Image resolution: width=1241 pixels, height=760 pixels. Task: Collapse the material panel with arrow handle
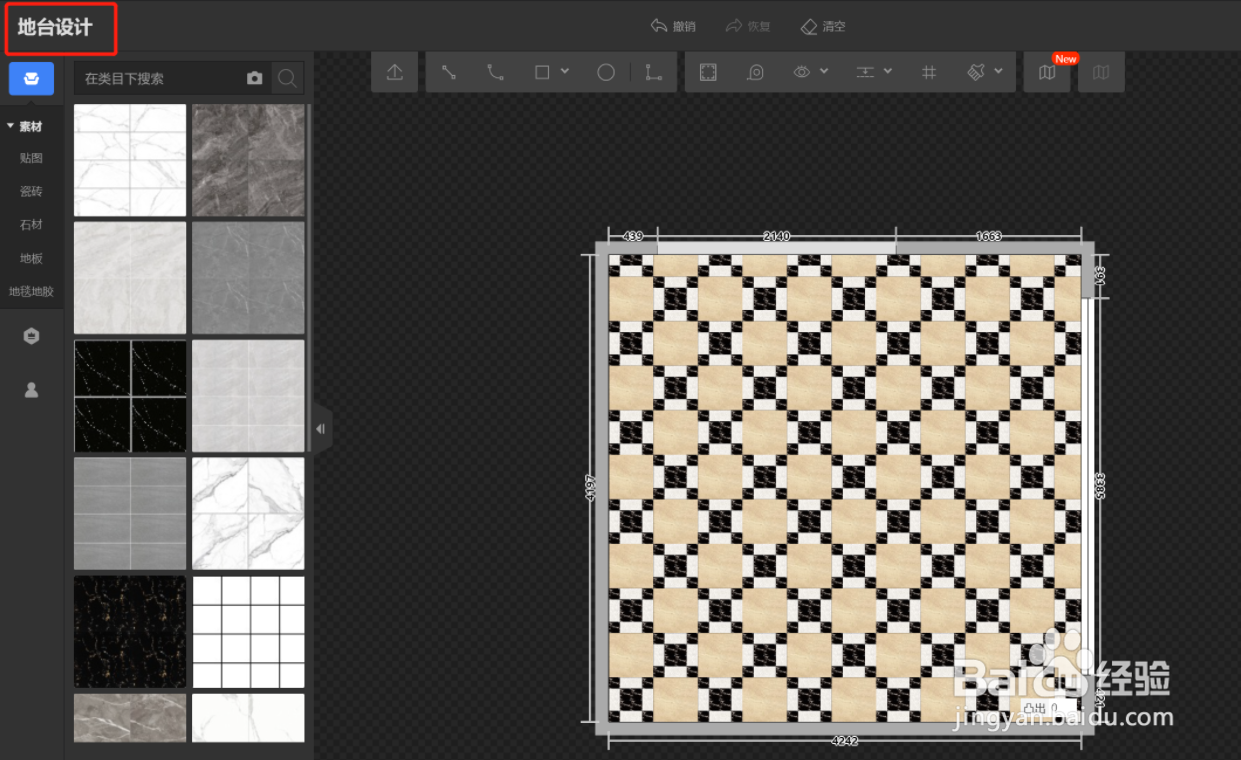320,429
